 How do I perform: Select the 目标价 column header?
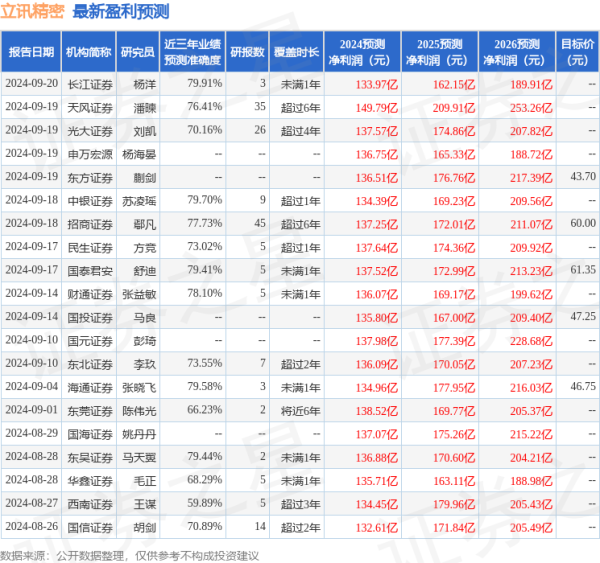click(x=576, y=52)
